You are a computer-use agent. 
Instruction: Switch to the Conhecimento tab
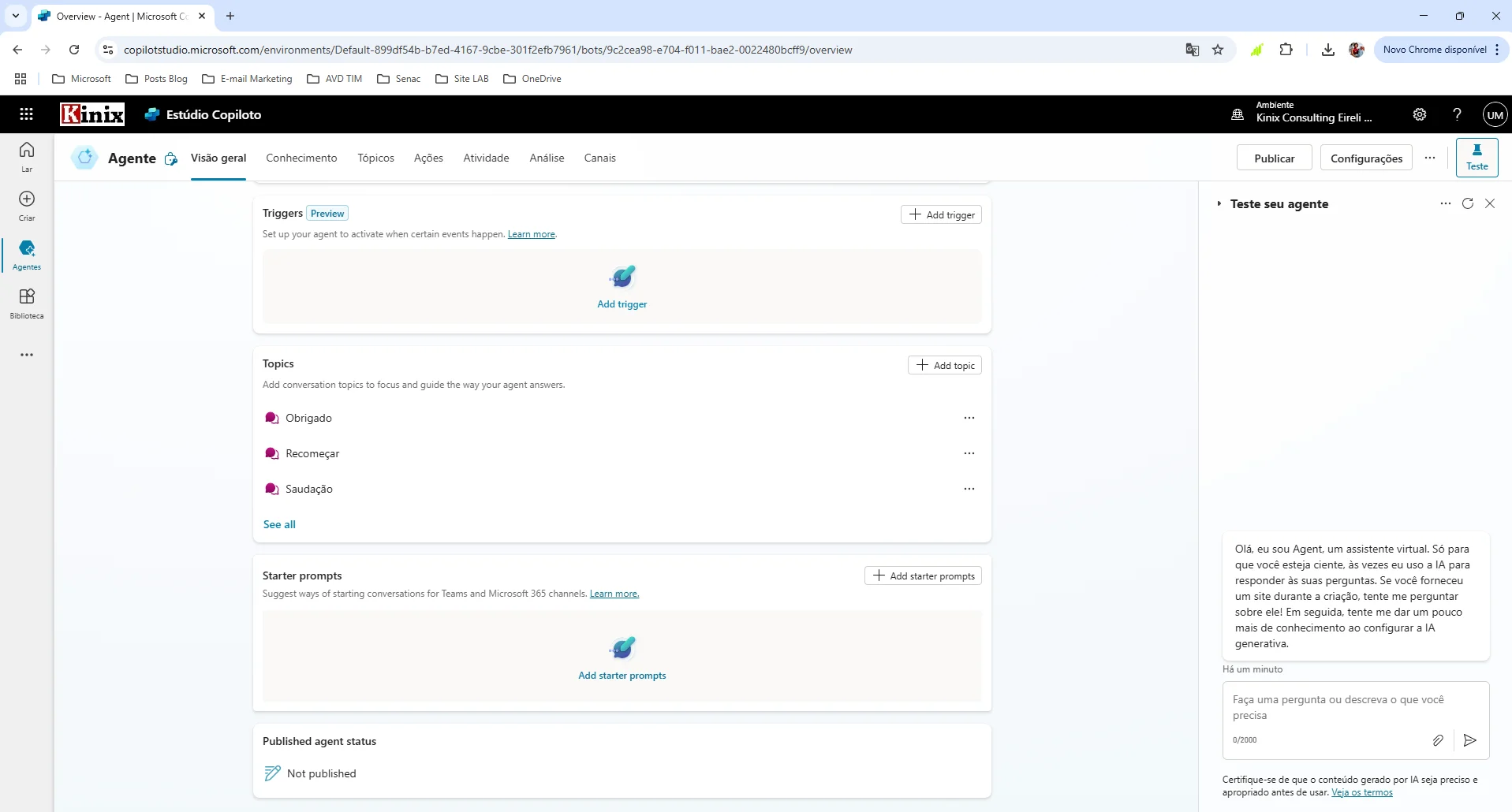tap(301, 158)
